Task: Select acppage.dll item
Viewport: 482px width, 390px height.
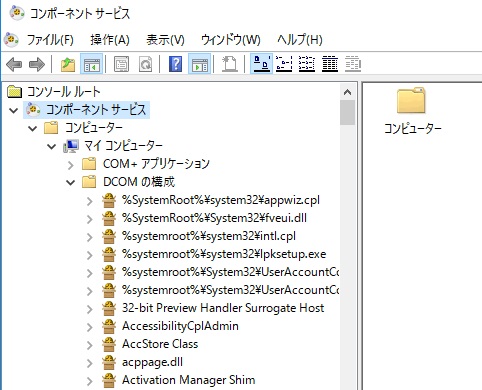Action: pyautogui.click(x=152, y=362)
